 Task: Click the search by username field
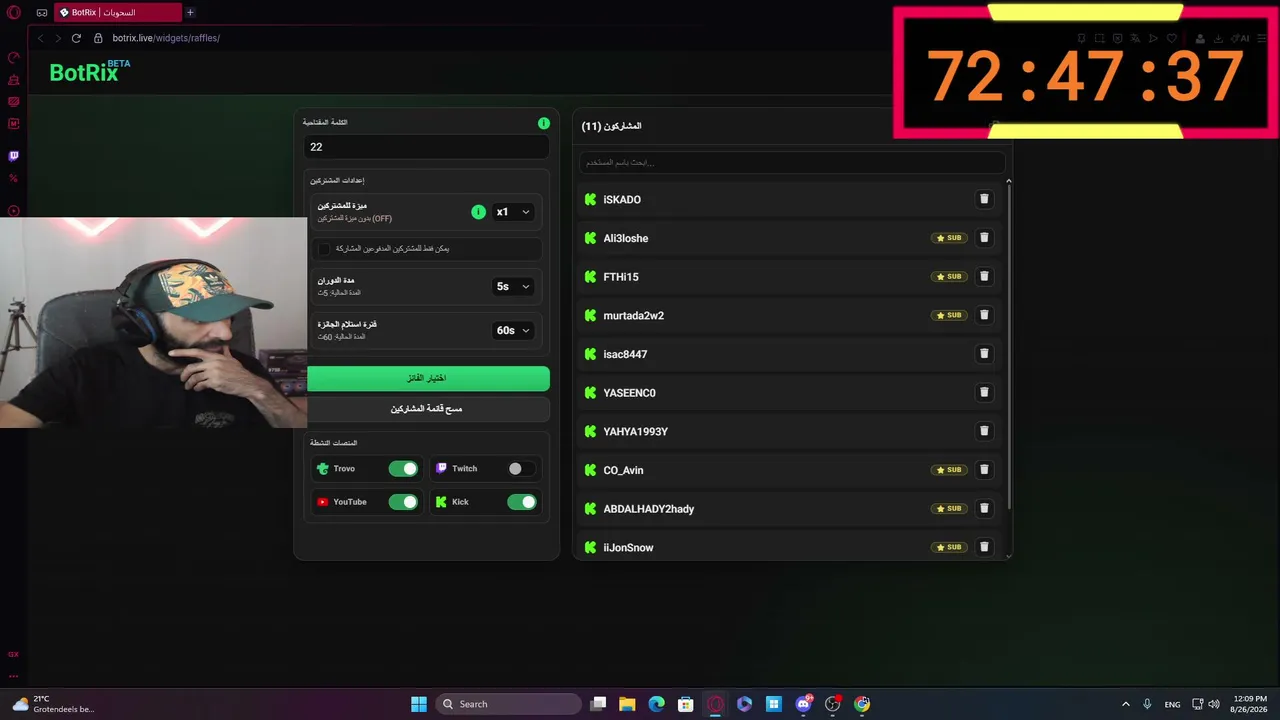click(792, 162)
